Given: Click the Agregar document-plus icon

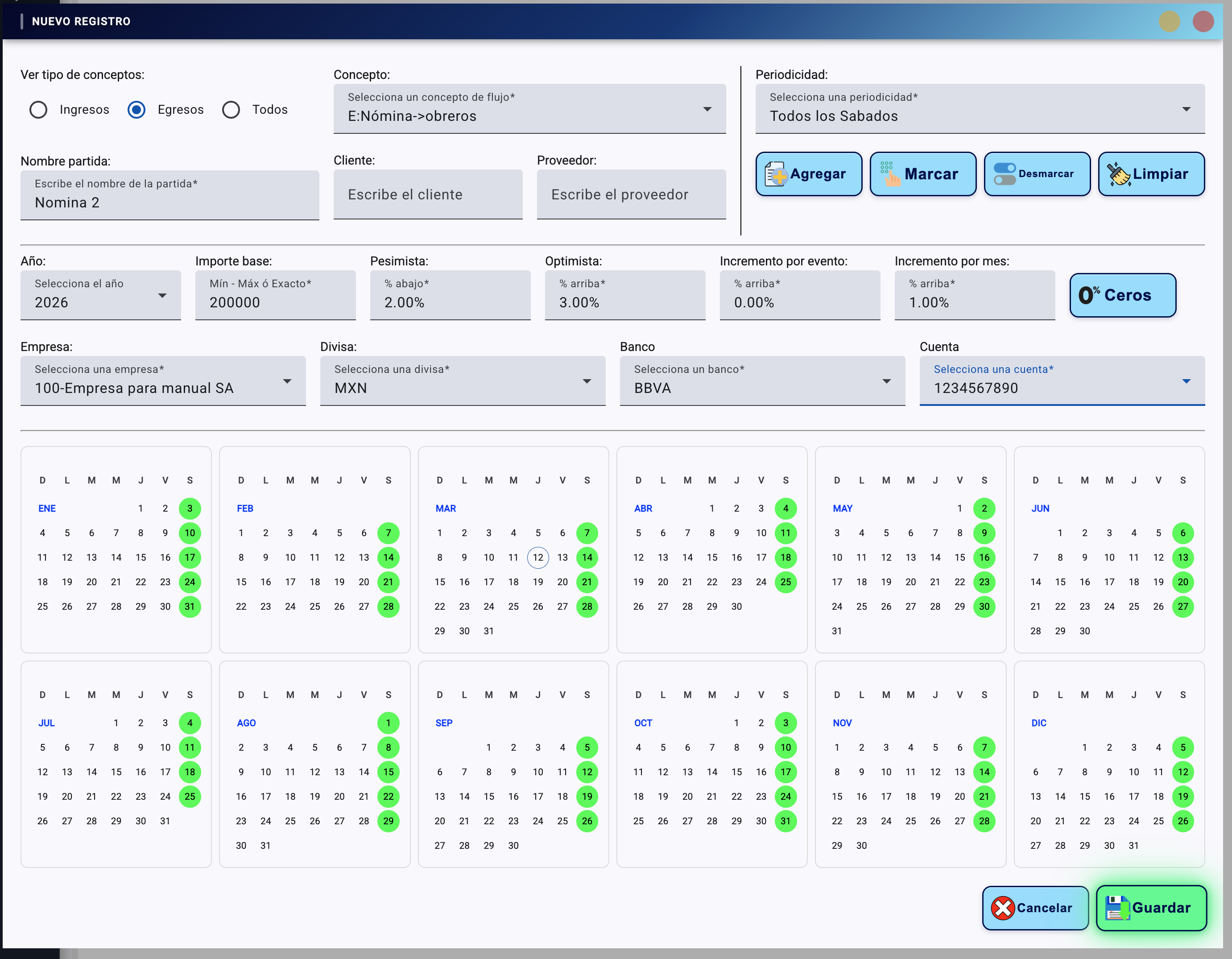Looking at the screenshot, I should click(x=776, y=174).
